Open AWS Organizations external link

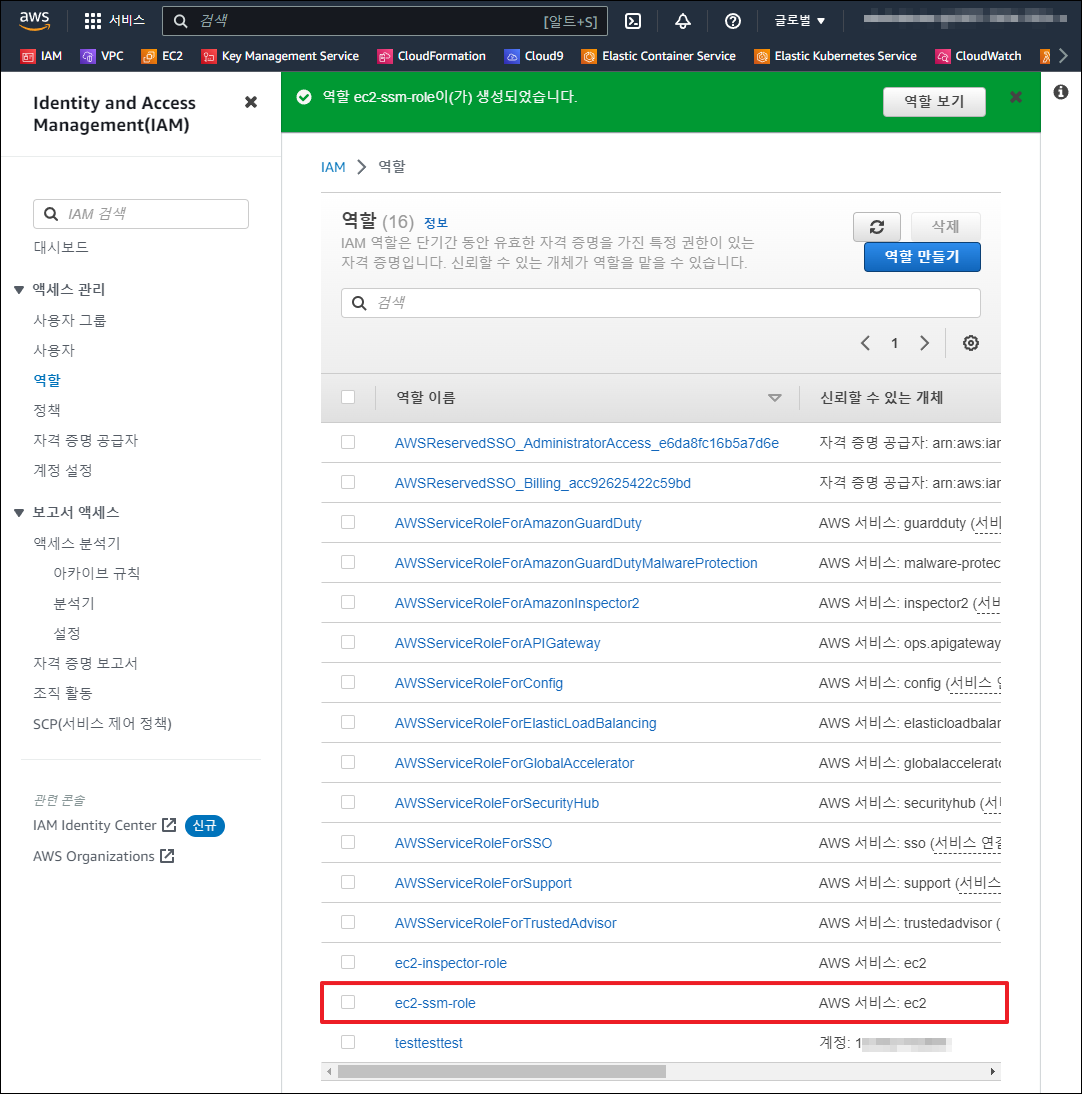pyautogui.click(x=103, y=856)
